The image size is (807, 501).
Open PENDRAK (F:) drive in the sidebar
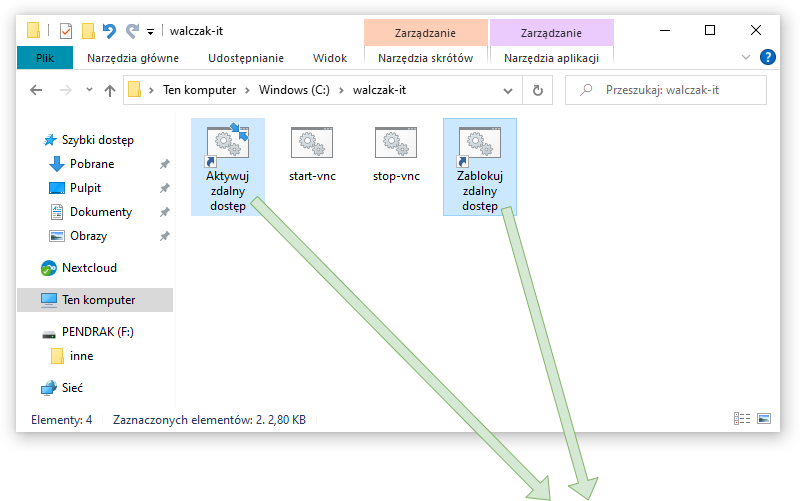pos(98,332)
